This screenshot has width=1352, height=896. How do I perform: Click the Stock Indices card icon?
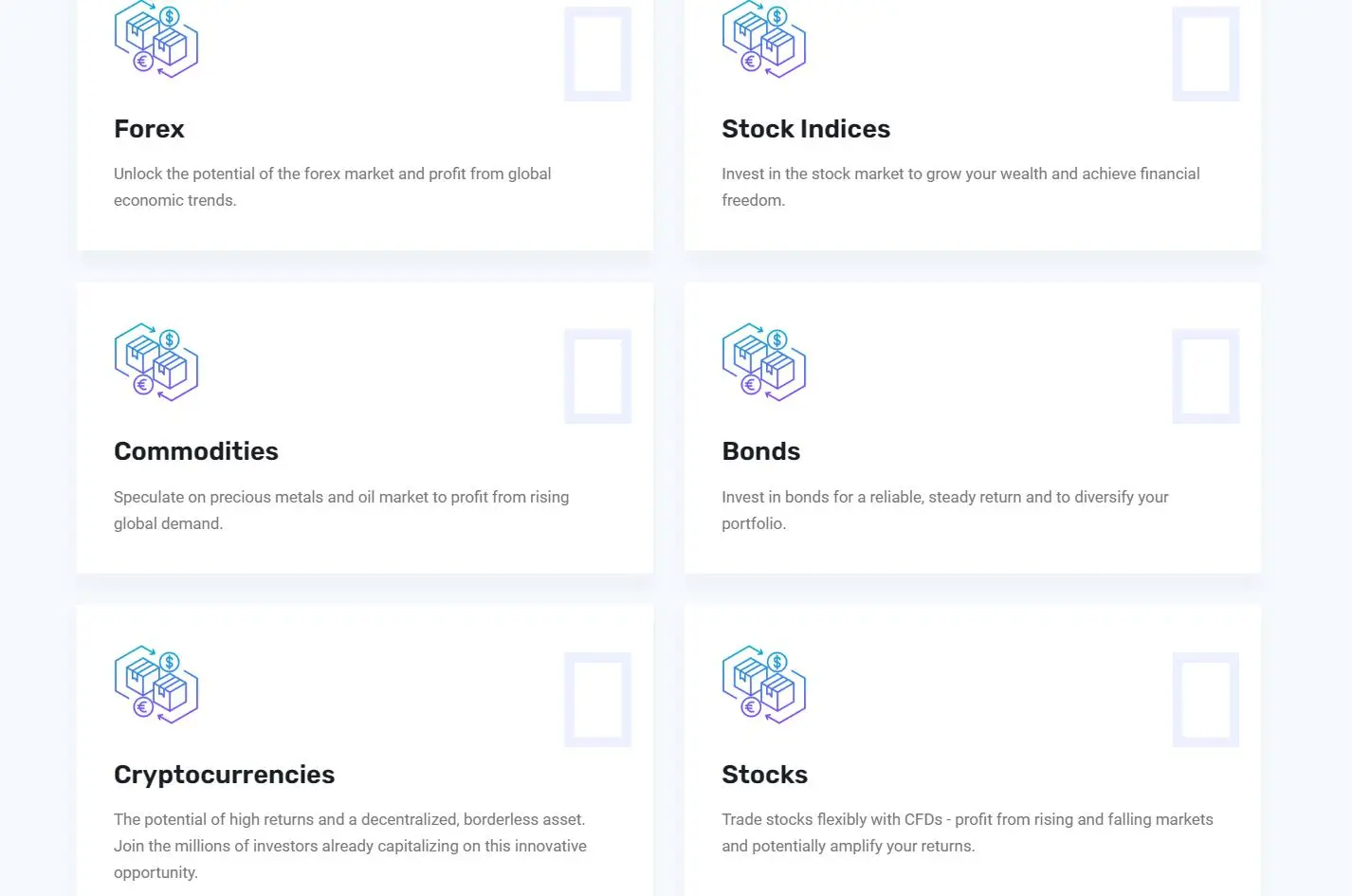(764, 39)
